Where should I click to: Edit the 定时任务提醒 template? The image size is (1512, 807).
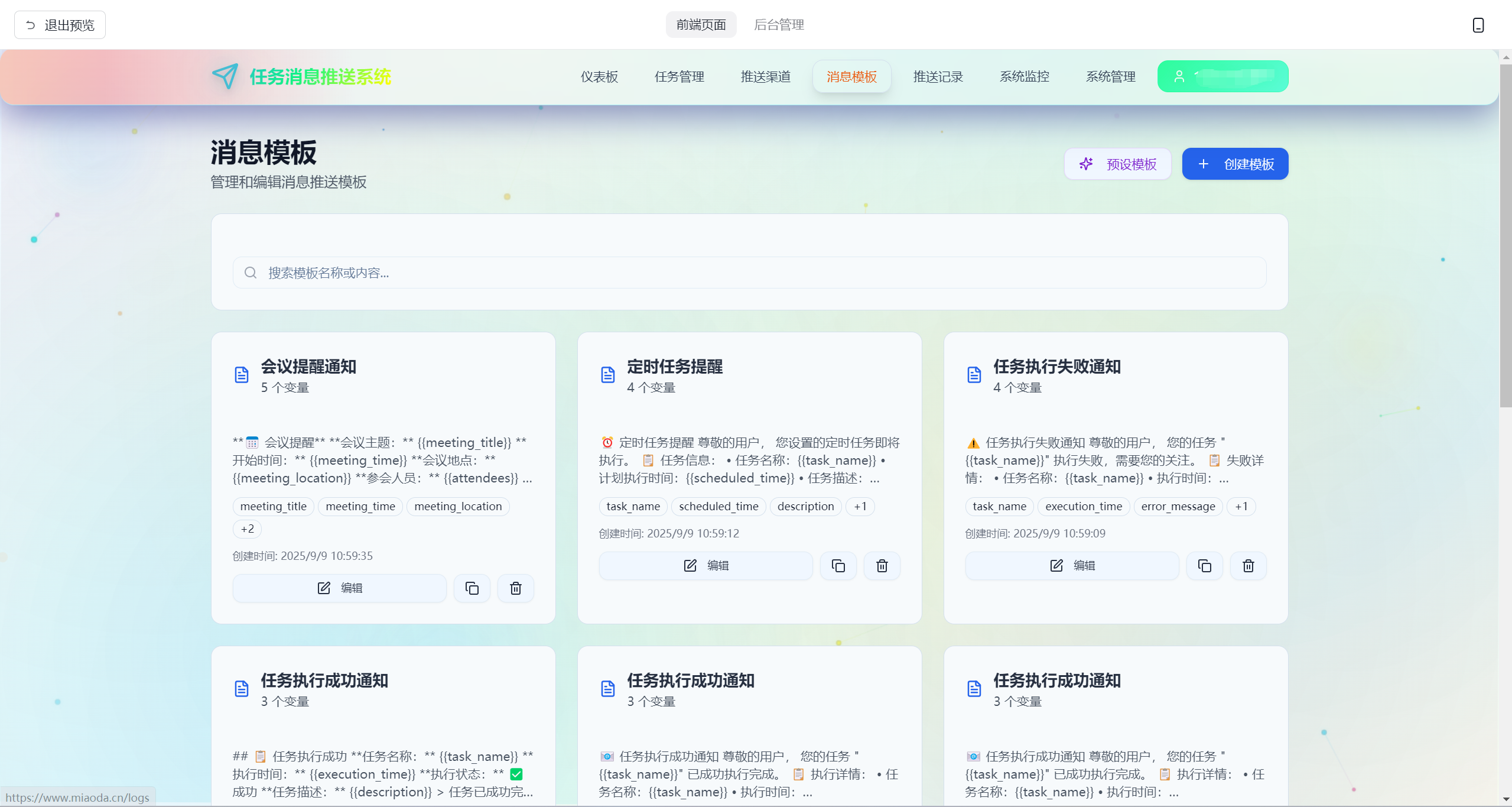tap(705, 566)
